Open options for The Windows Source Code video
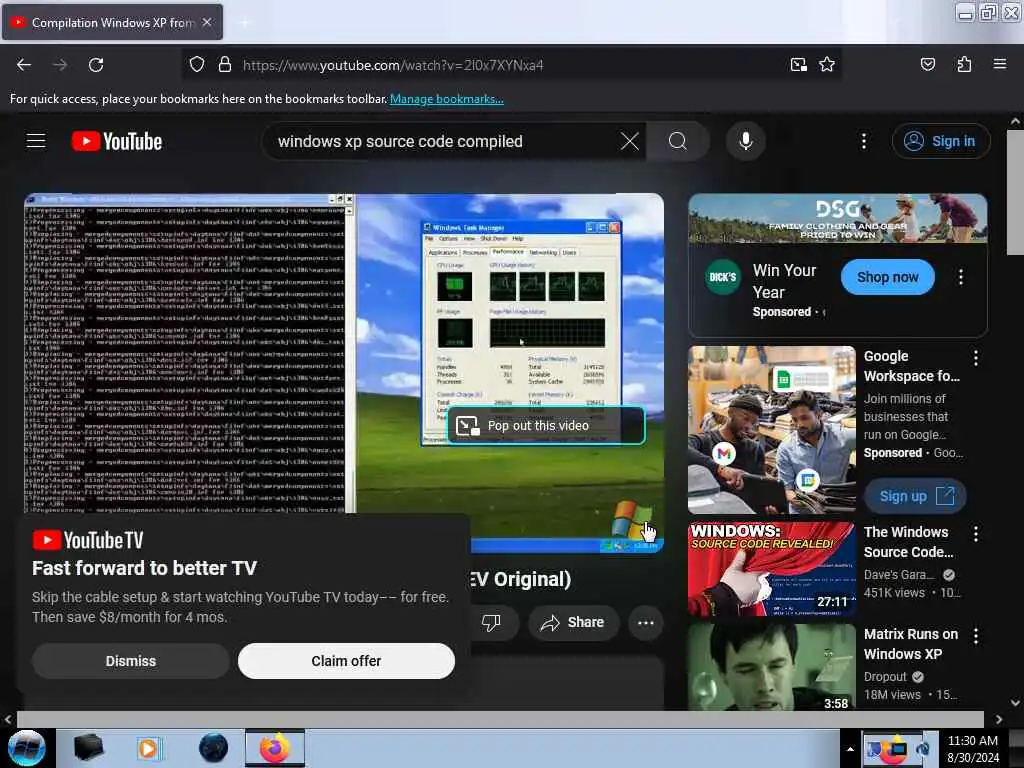 (x=976, y=534)
